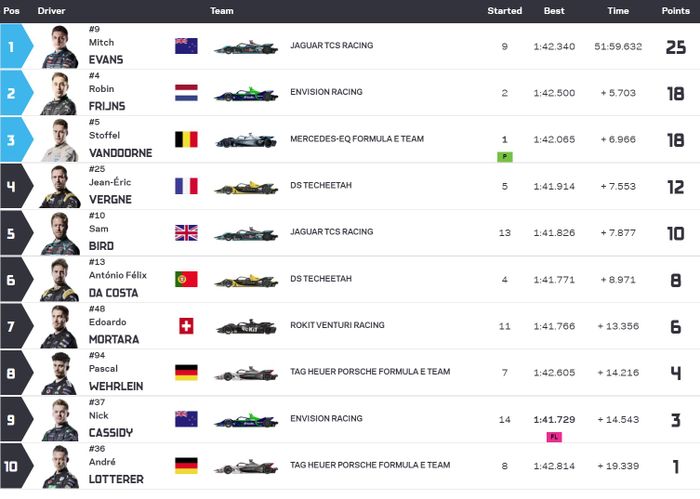Sort by the Best column header
This screenshot has height=499, width=700.
click(554, 11)
